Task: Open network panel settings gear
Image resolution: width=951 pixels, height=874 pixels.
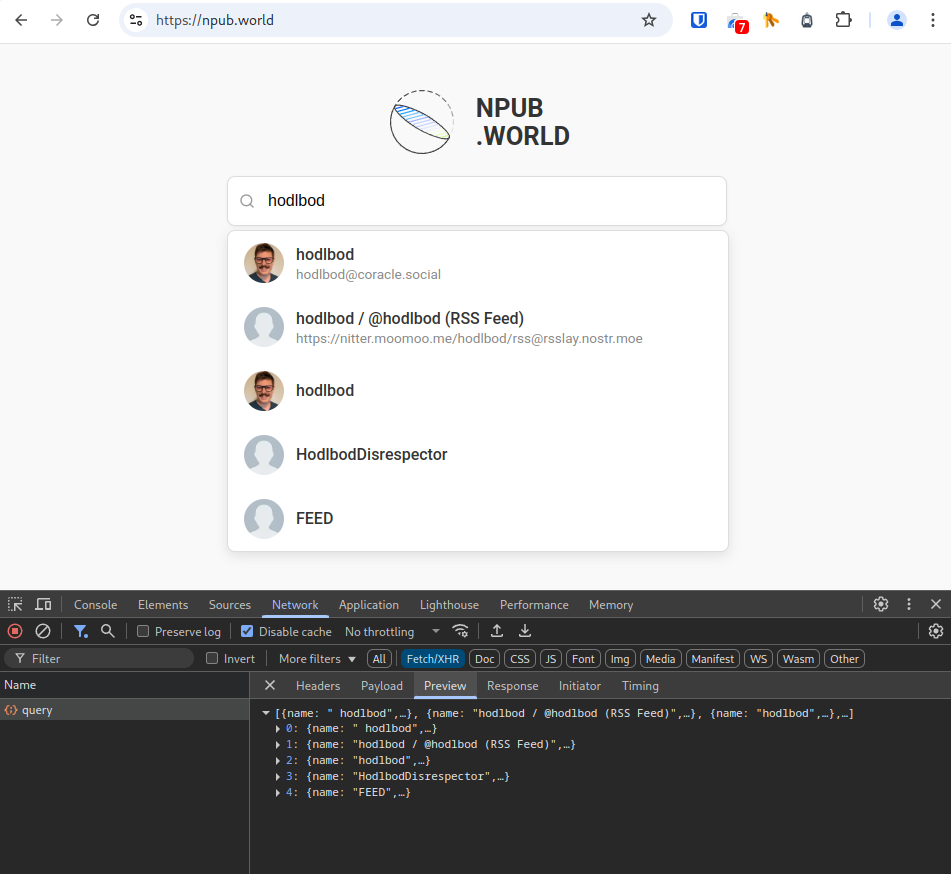Action: point(936,631)
